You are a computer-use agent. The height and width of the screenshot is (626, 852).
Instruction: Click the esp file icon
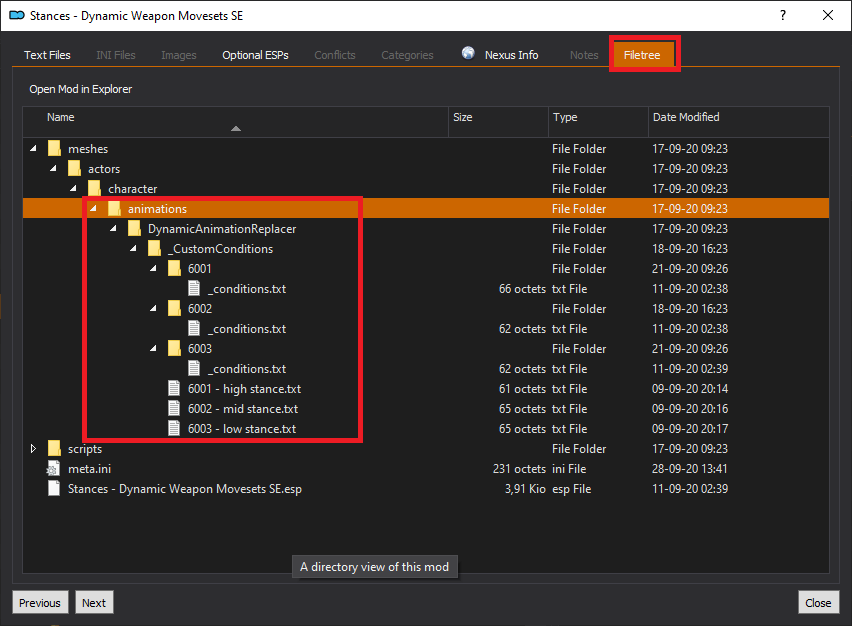coord(54,488)
